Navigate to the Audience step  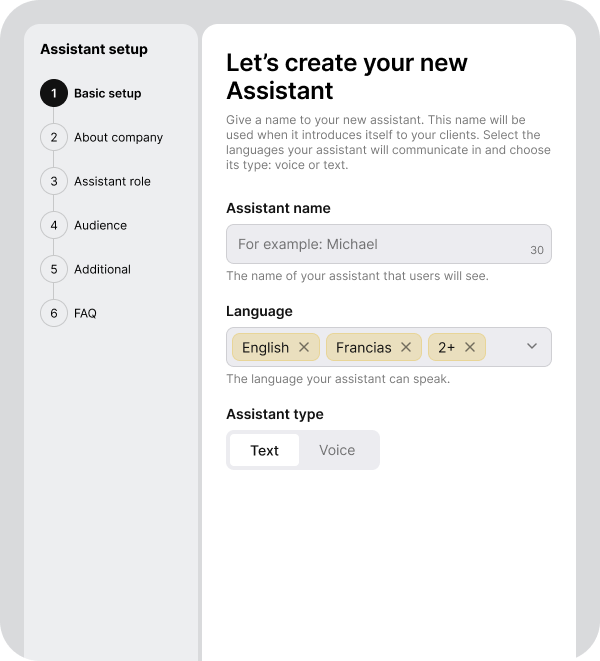(x=100, y=225)
